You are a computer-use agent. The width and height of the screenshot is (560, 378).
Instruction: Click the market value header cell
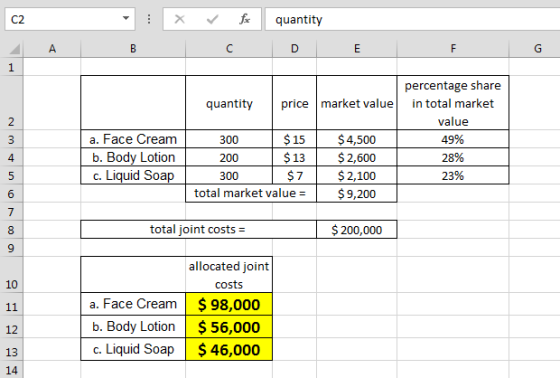pos(357,103)
